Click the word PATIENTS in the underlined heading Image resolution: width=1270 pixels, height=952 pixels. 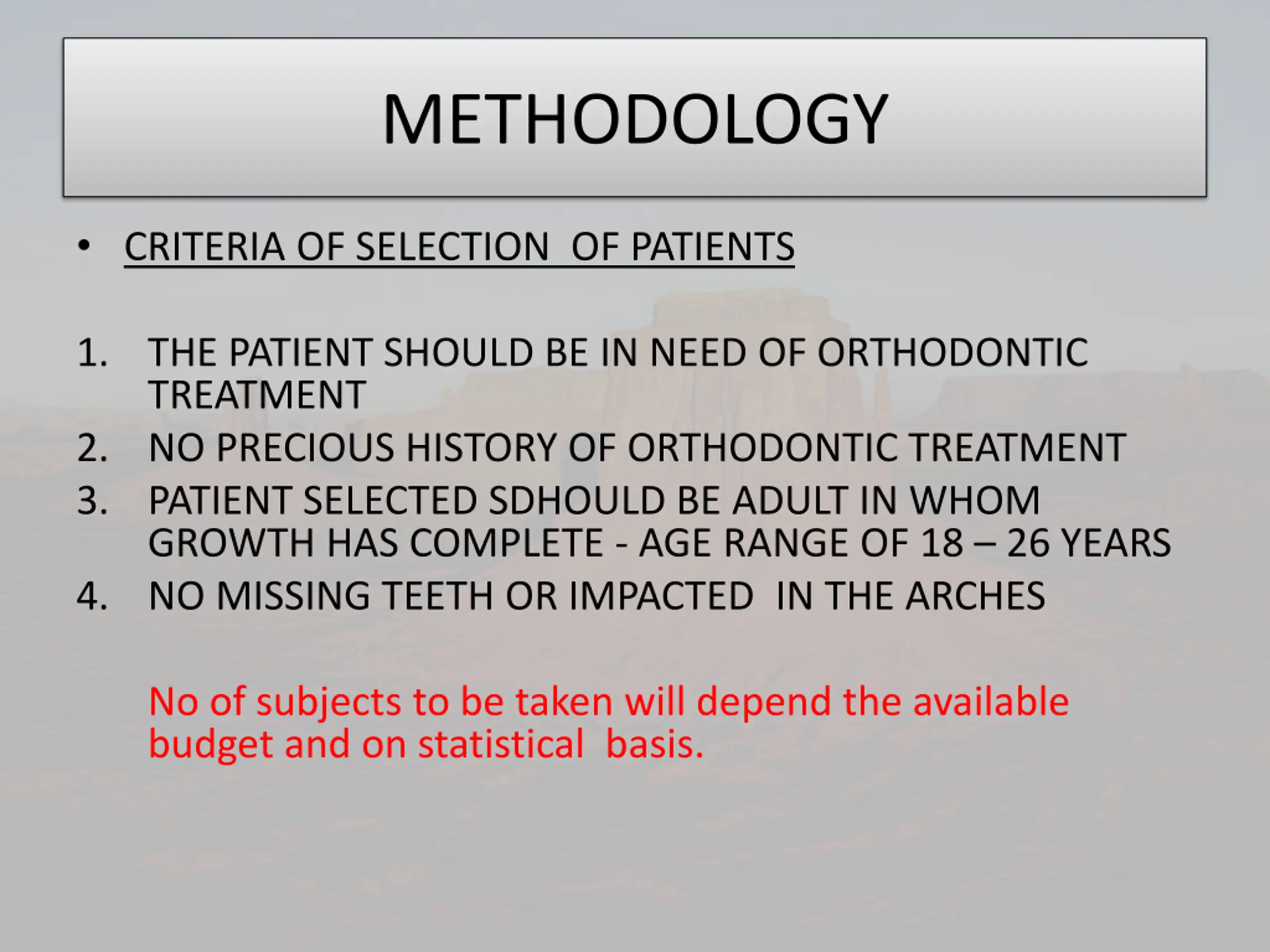click(712, 247)
